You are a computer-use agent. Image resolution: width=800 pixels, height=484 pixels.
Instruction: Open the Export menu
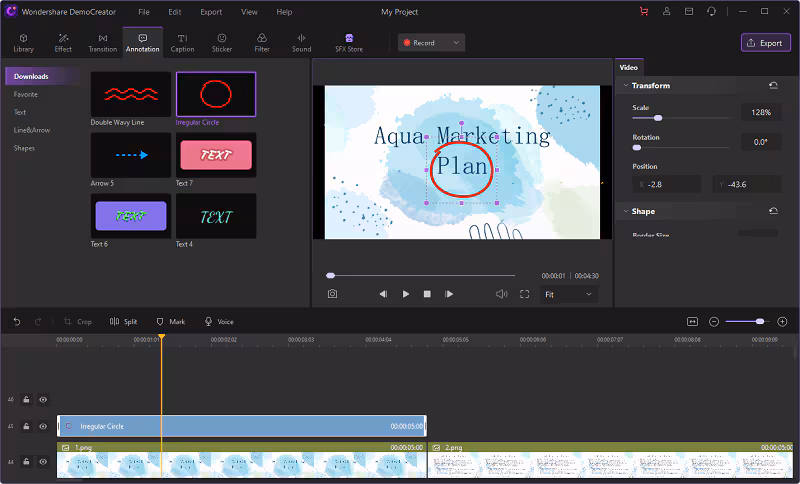pos(211,12)
